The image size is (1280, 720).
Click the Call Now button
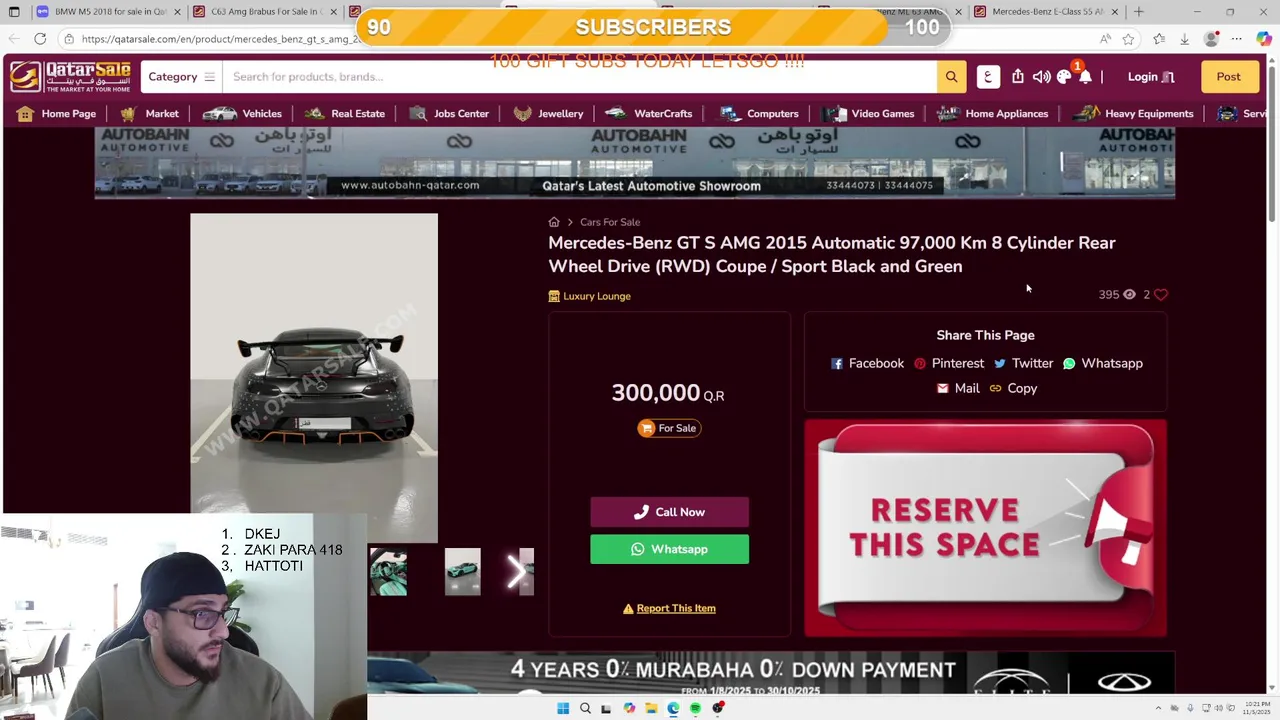pos(669,512)
